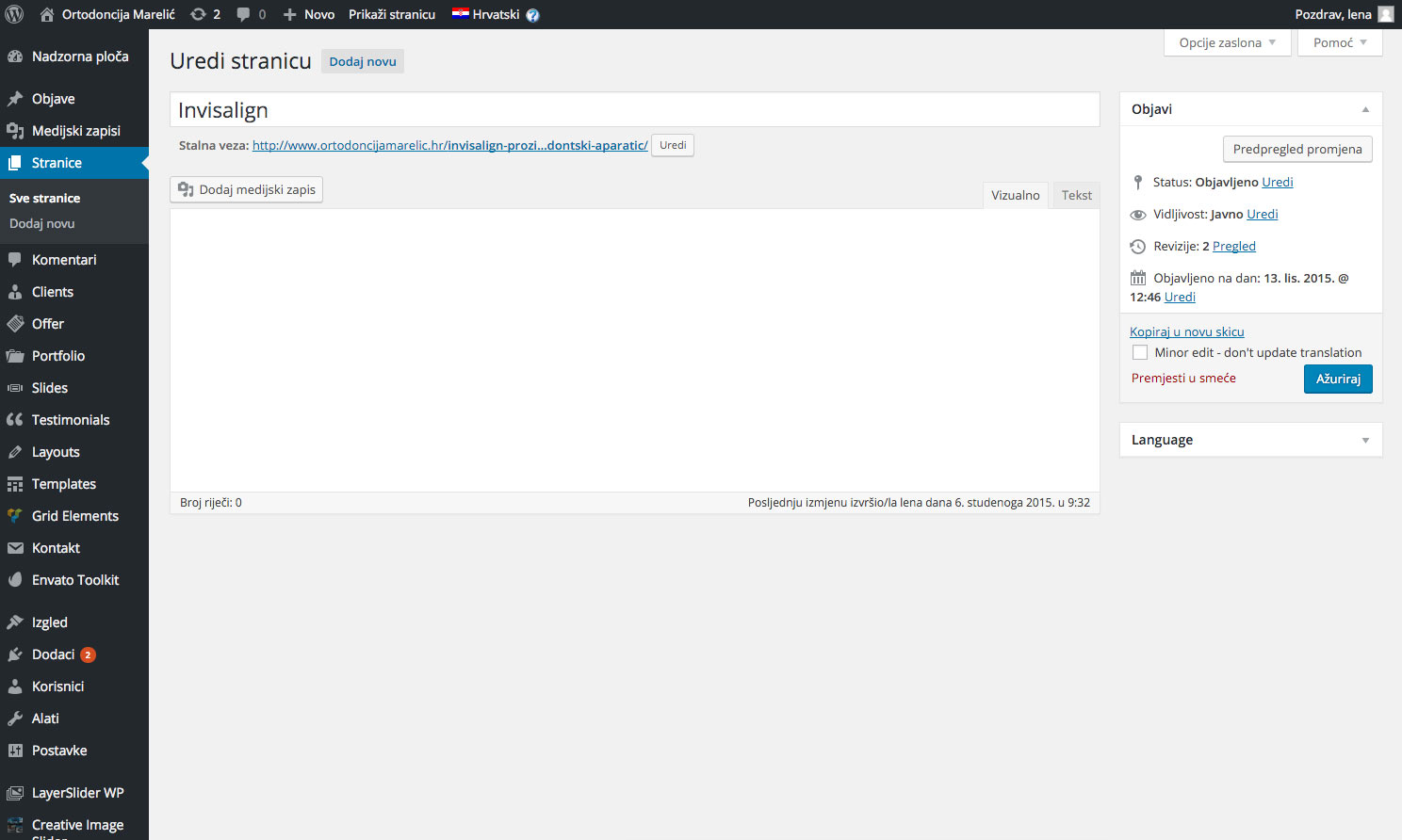Image resolution: width=1402 pixels, height=840 pixels.
Task: Click the Envato Toolkit leaf icon
Action: pos(15,580)
